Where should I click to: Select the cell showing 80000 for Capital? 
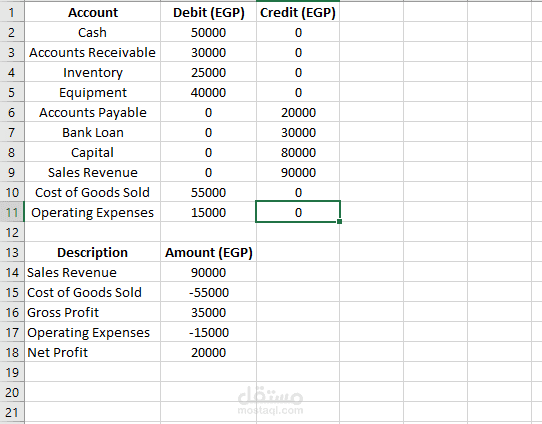(298, 152)
